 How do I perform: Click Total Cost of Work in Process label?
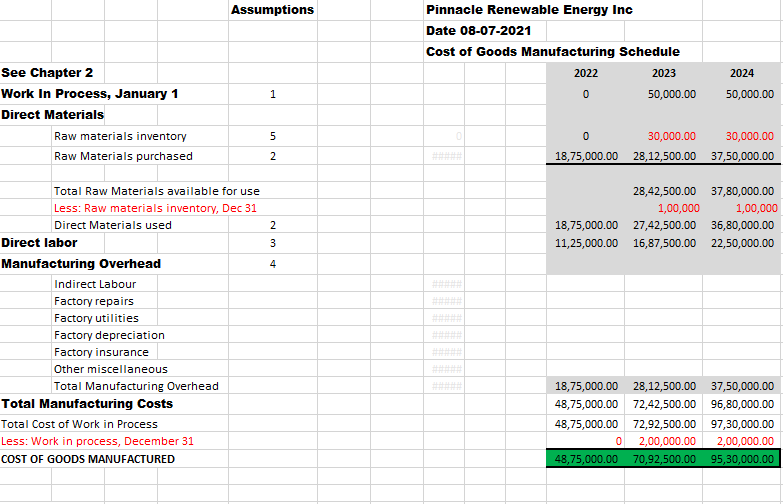[79, 424]
